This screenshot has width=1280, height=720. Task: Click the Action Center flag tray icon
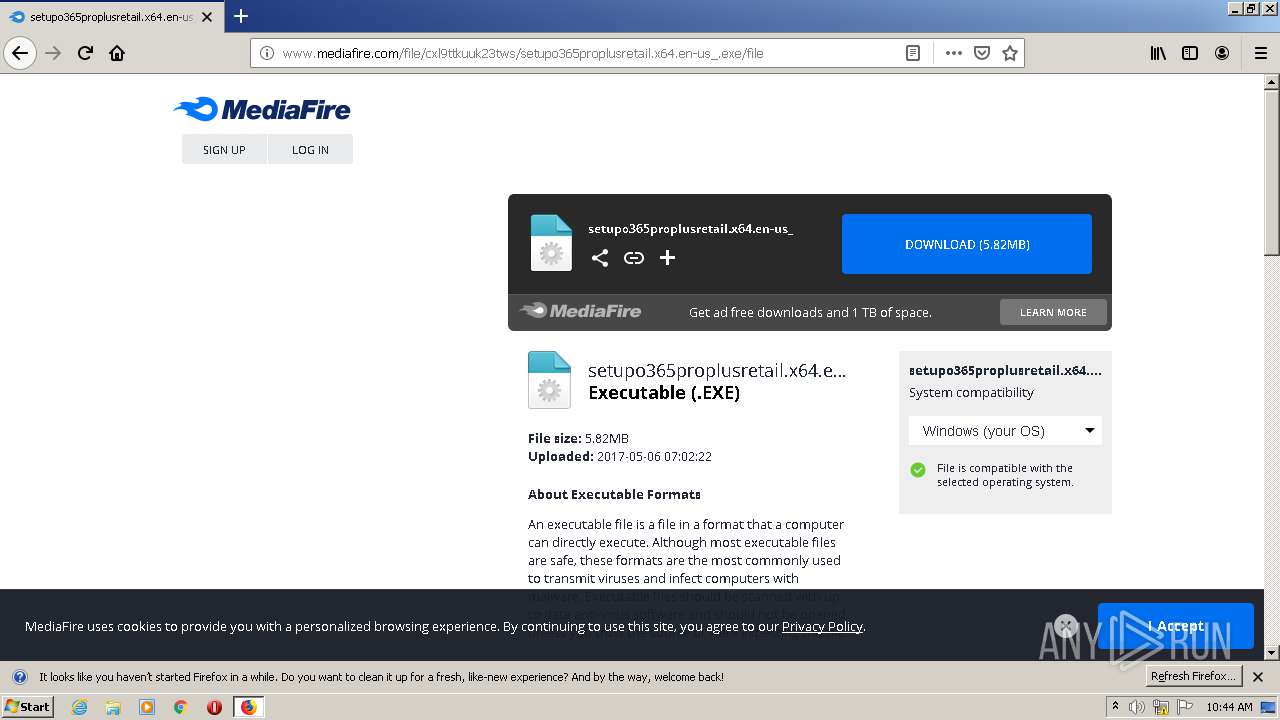1184,707
